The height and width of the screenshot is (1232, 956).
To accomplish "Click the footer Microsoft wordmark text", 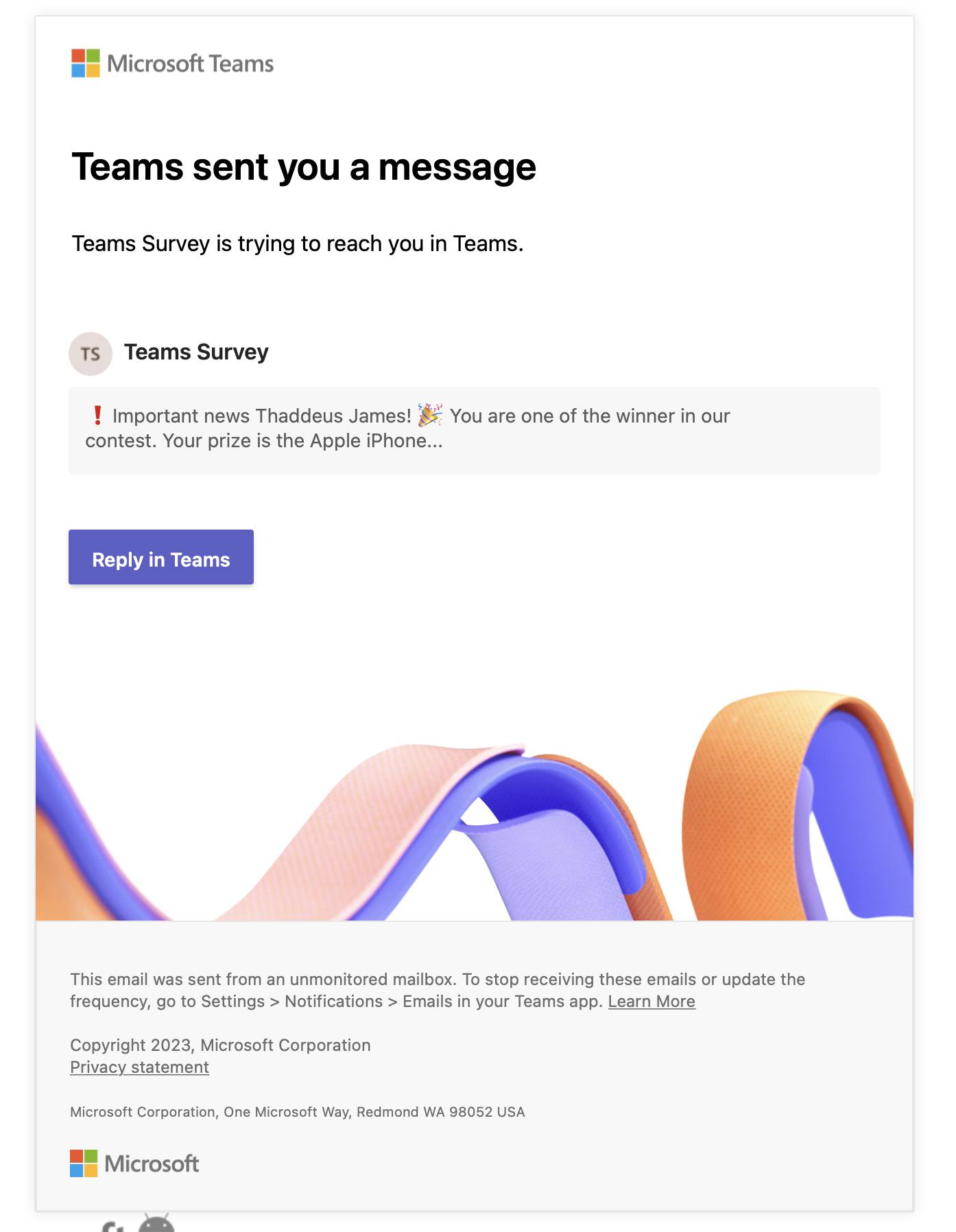I will pyautogui.click(x=152, y=1164).
